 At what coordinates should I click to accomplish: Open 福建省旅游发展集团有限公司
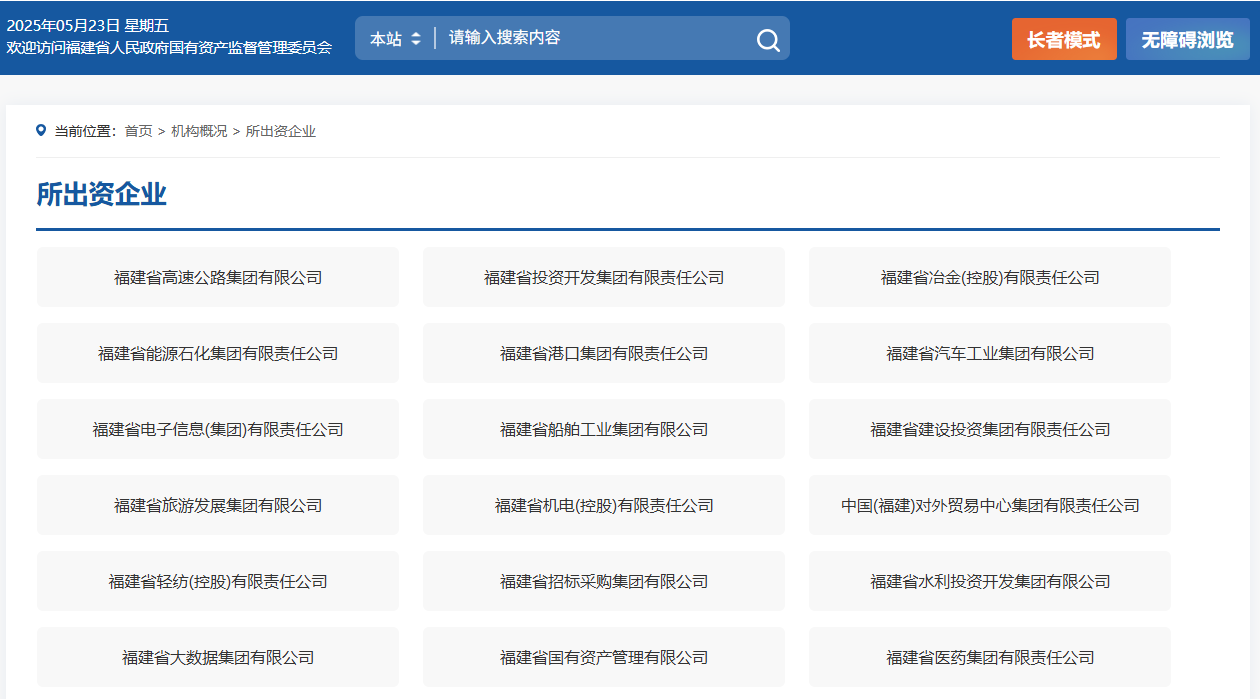point(218,505)
